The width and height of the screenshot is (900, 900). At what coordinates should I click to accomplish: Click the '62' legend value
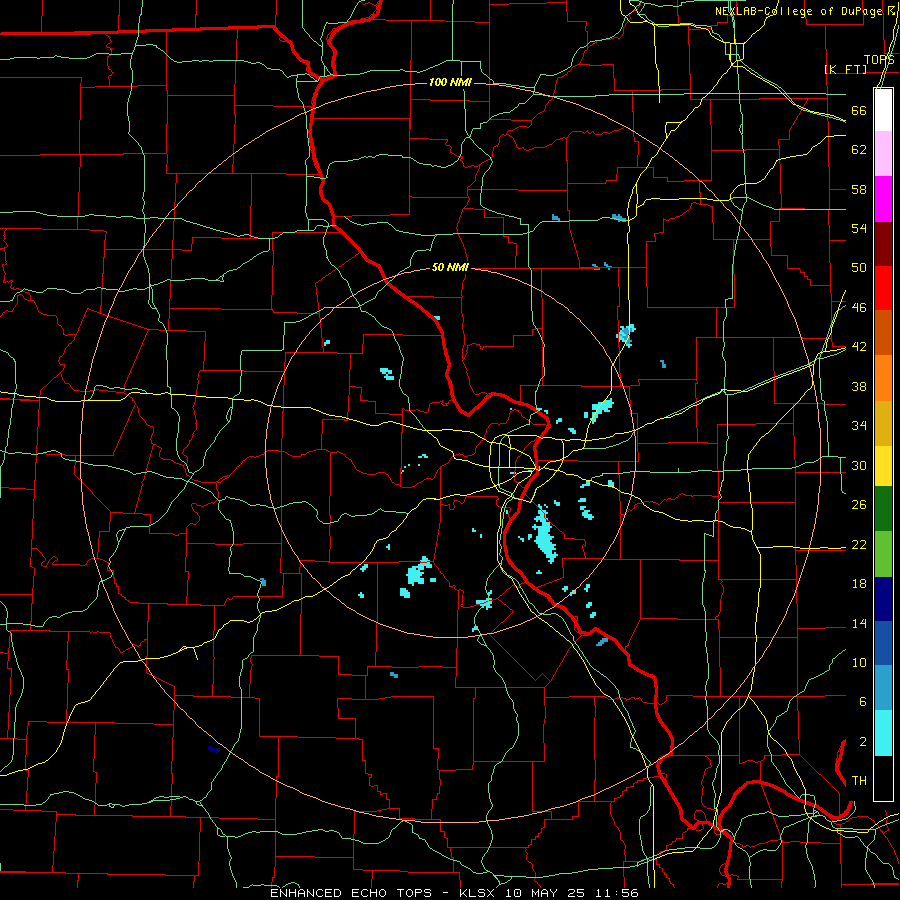(x=859, y=150)
